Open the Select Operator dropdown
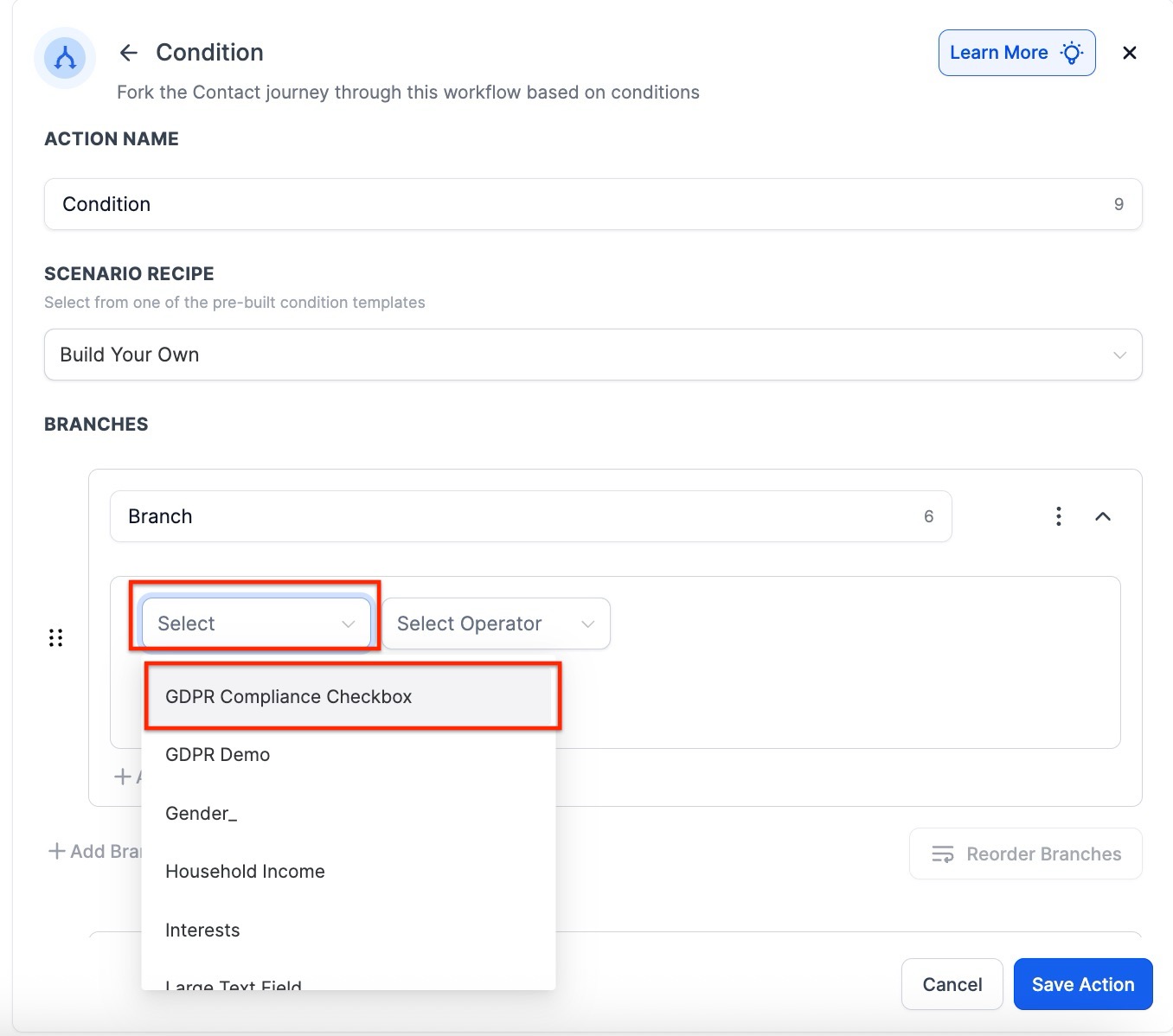The image size is (1173, 1036). pyautogui.click(x=496, y=624)
